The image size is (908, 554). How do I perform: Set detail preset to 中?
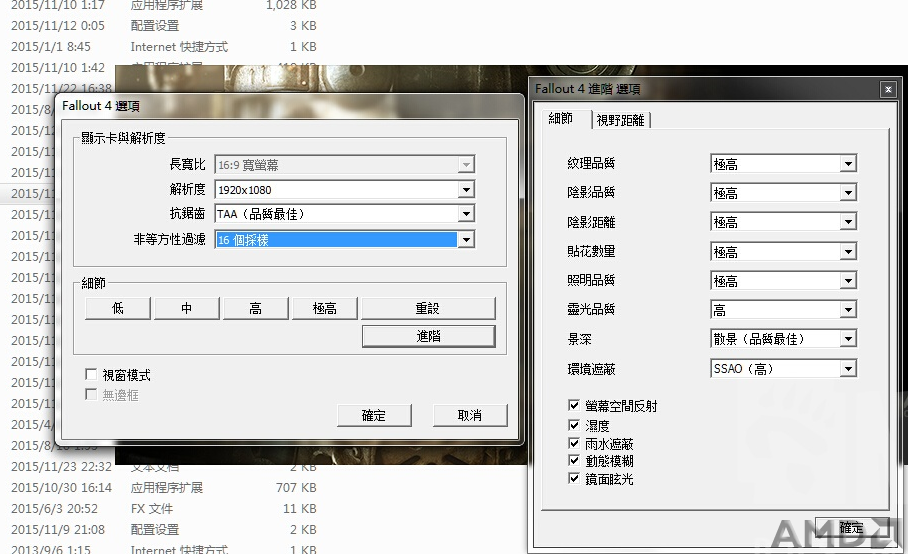[186, 308]
